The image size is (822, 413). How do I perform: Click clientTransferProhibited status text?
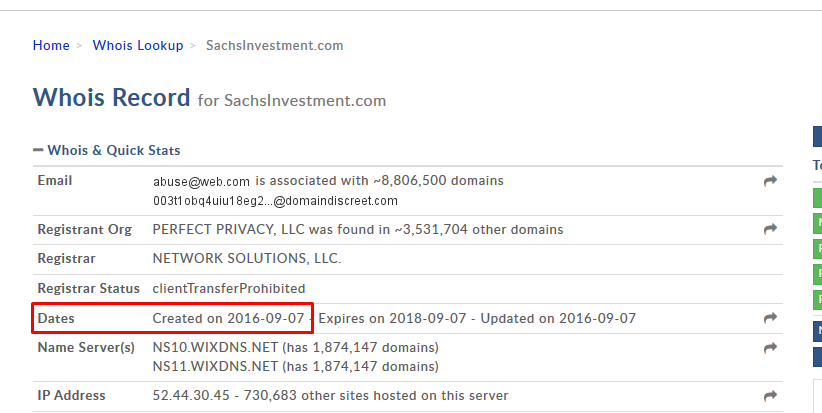click(x=229, y=288)
